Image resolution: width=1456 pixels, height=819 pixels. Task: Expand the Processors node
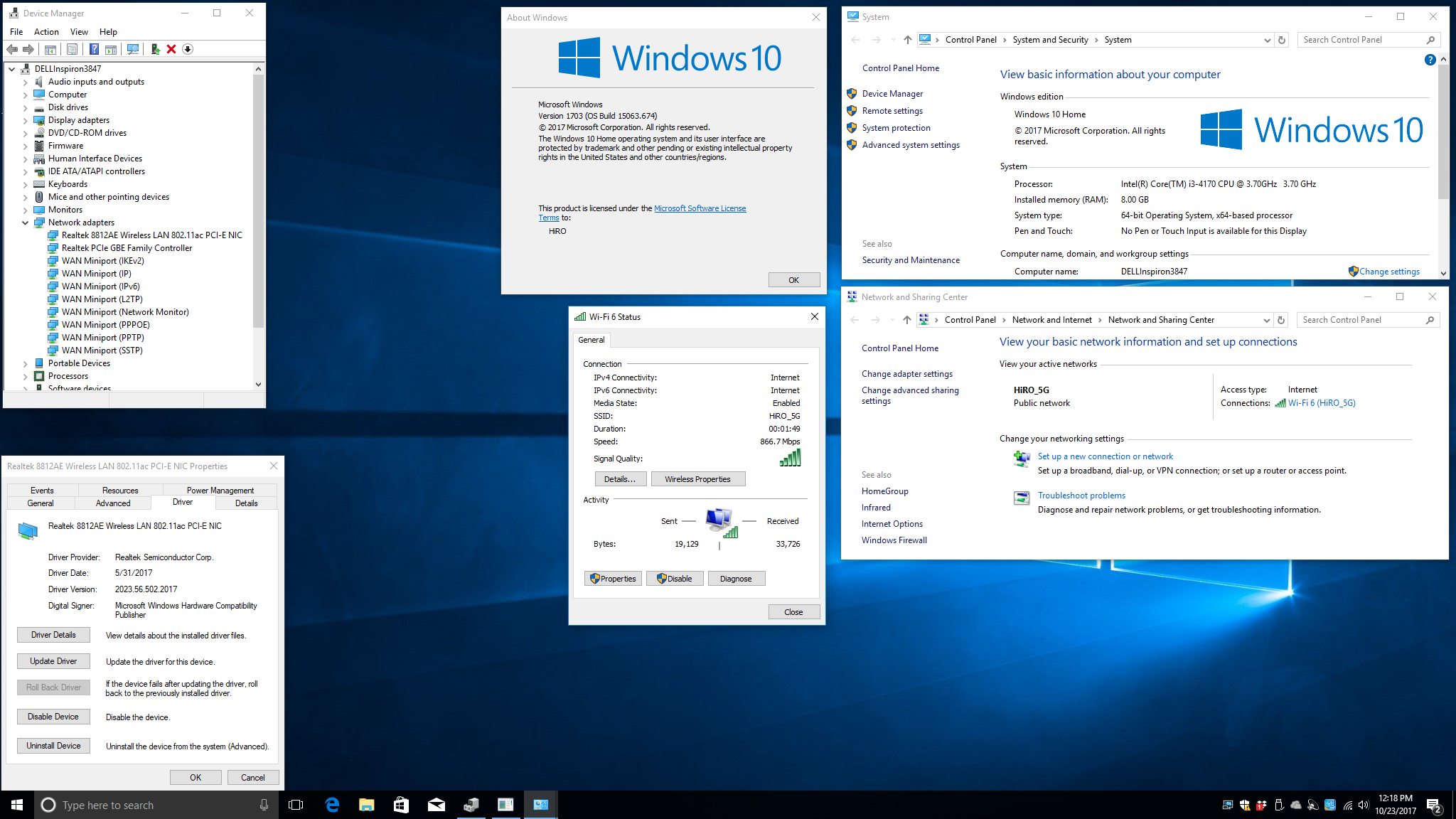coord(26,376)
